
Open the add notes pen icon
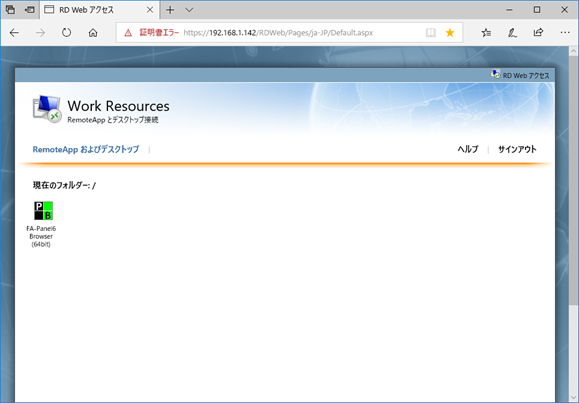point(512,33)
